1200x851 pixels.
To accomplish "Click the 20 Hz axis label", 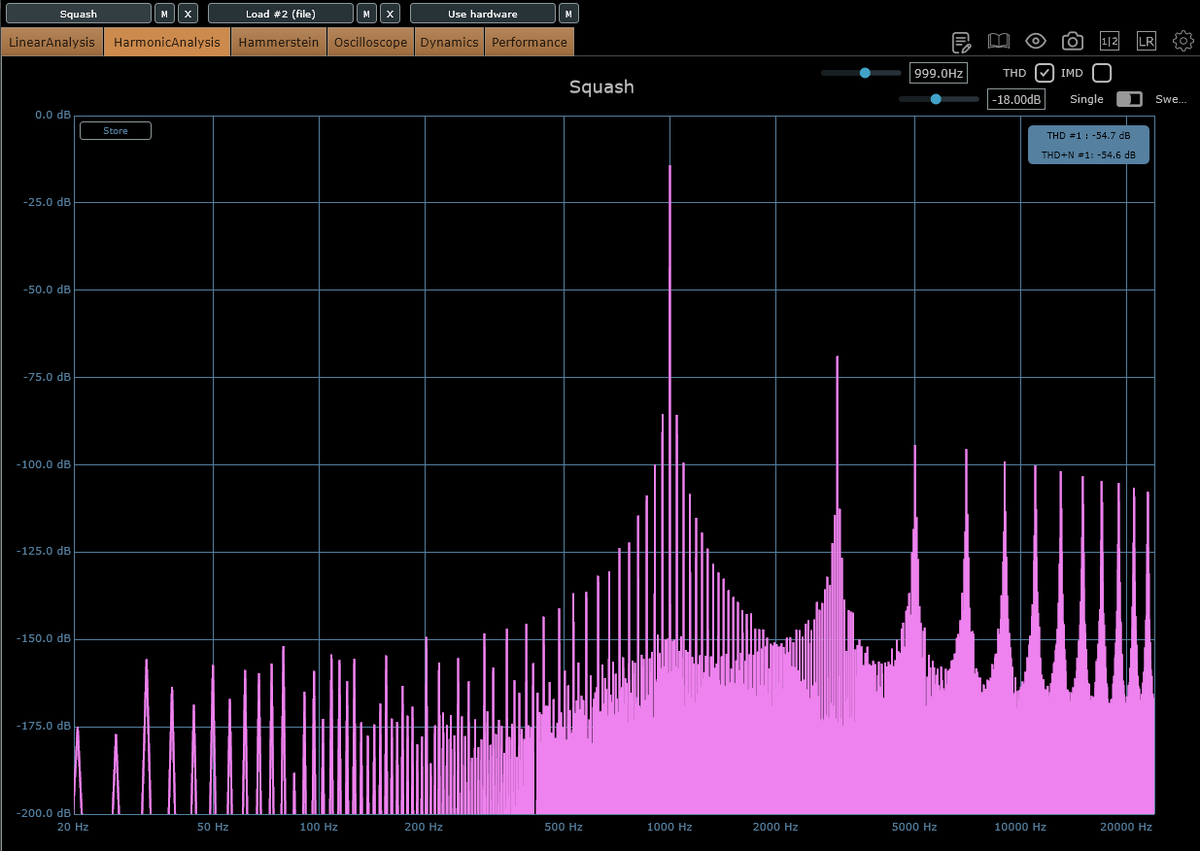I will 73,827.
